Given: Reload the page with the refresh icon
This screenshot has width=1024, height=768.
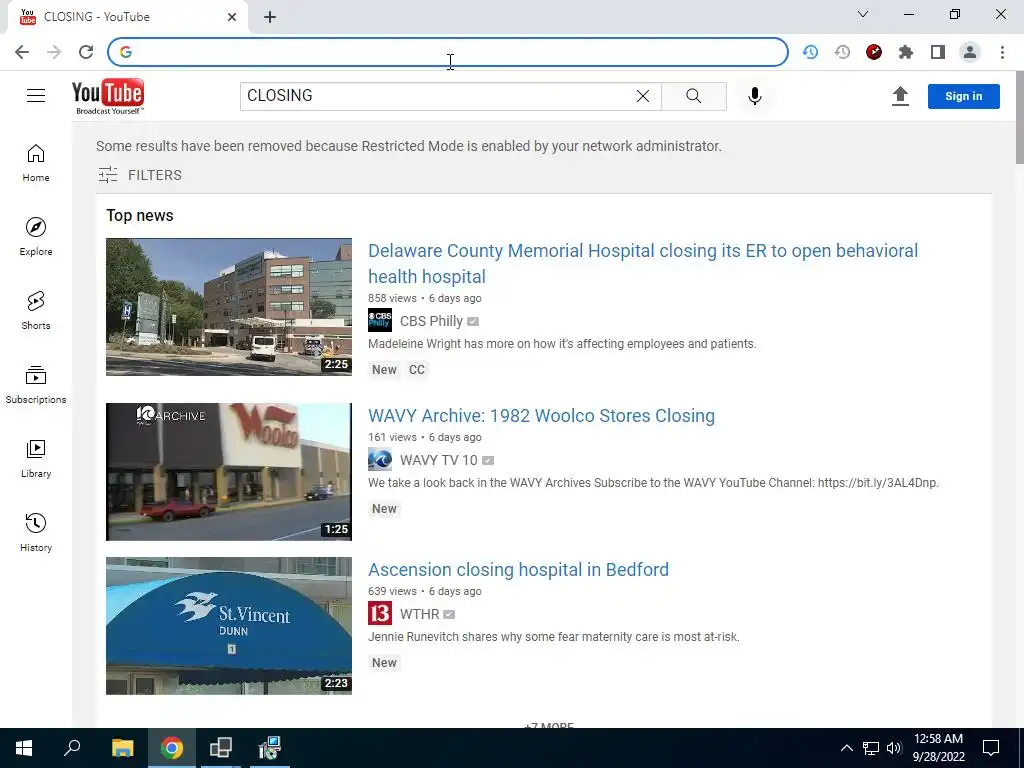Looking at the screenshot, I should (86, 52).
